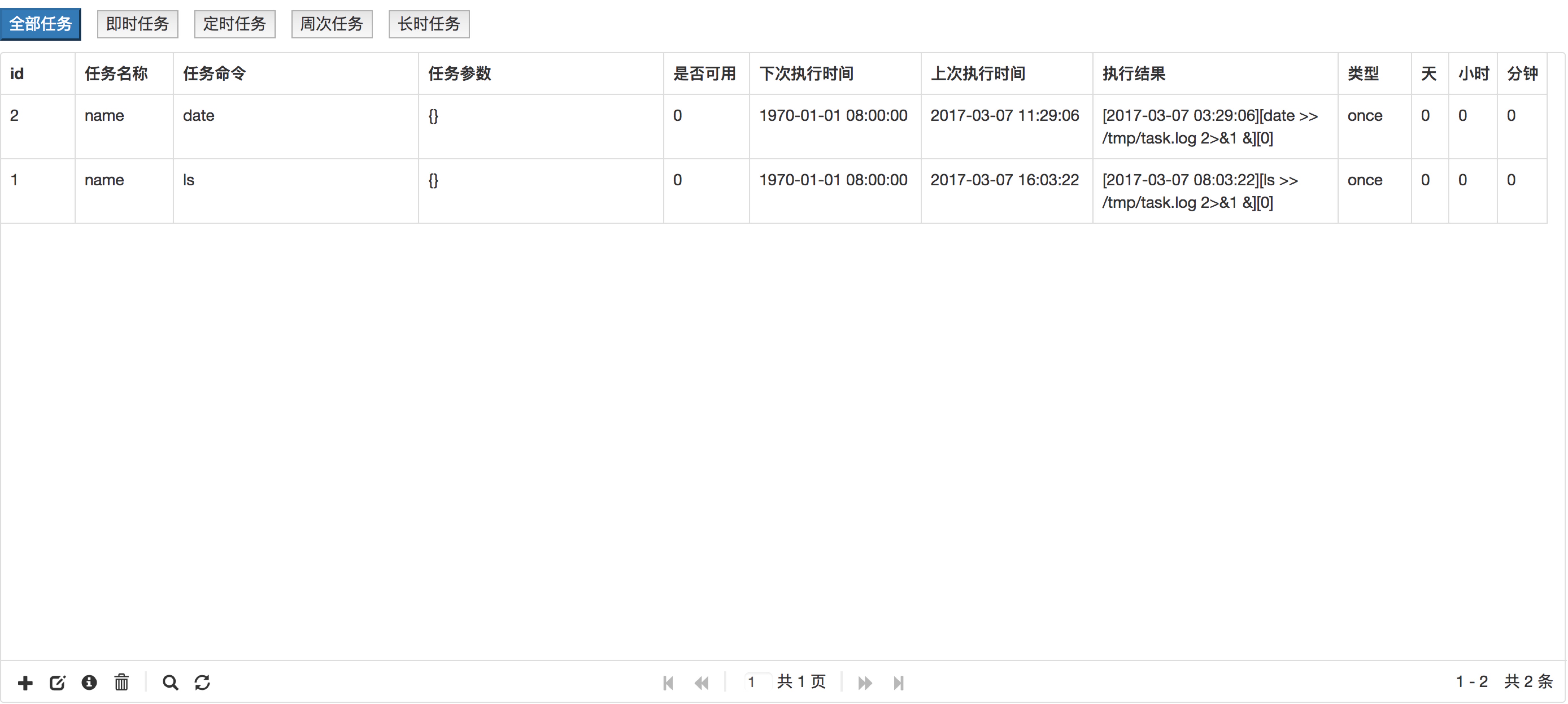The width and height of the screenshot is (1568, 704).
Task: Sort by the 下次执行时间 column header
Action: [835, 74]
